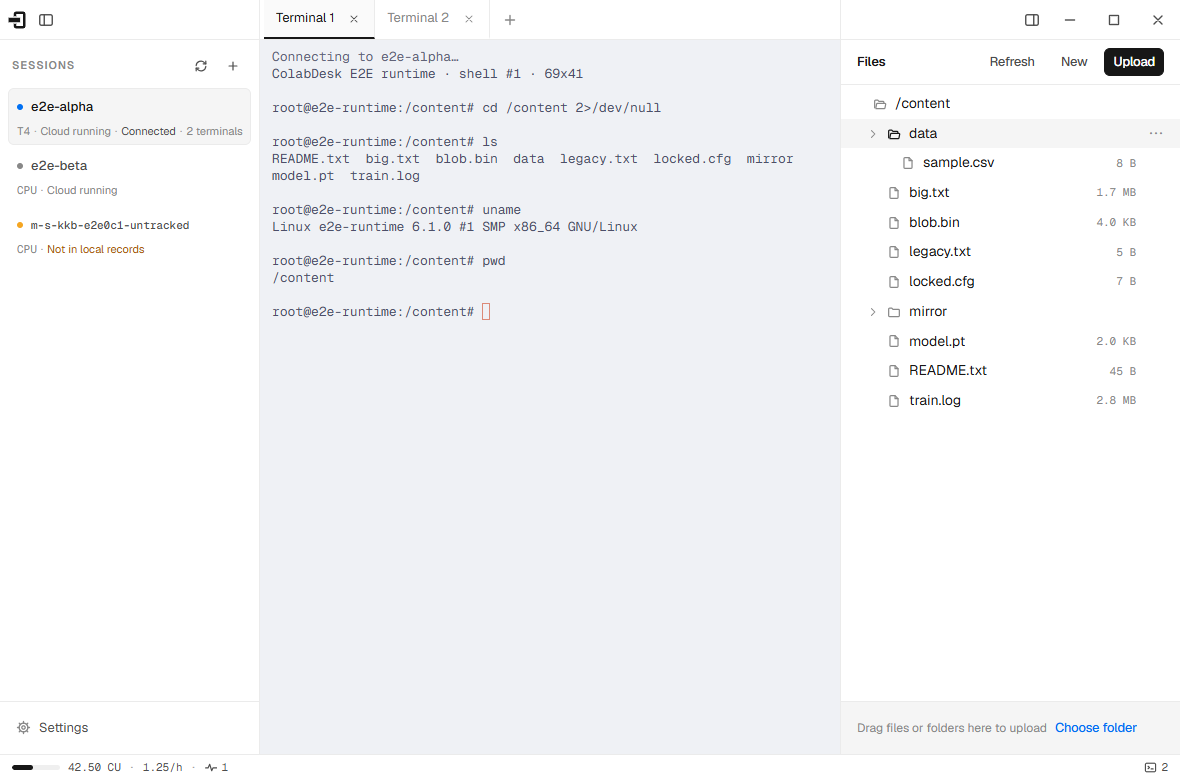Click the activity pulse icon in status bar

(211, 767)
